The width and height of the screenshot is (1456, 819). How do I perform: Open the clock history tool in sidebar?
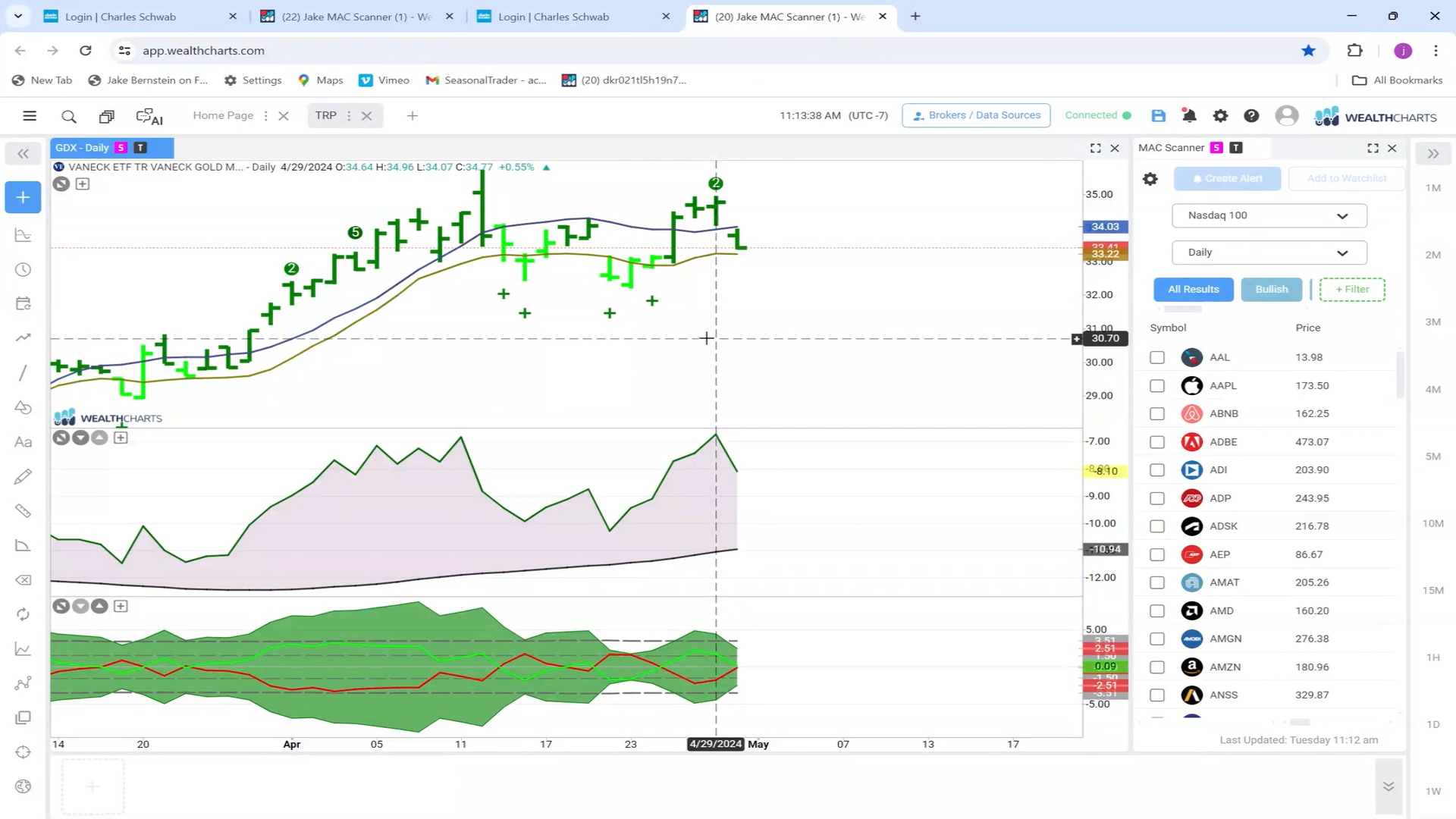point(23,270)
